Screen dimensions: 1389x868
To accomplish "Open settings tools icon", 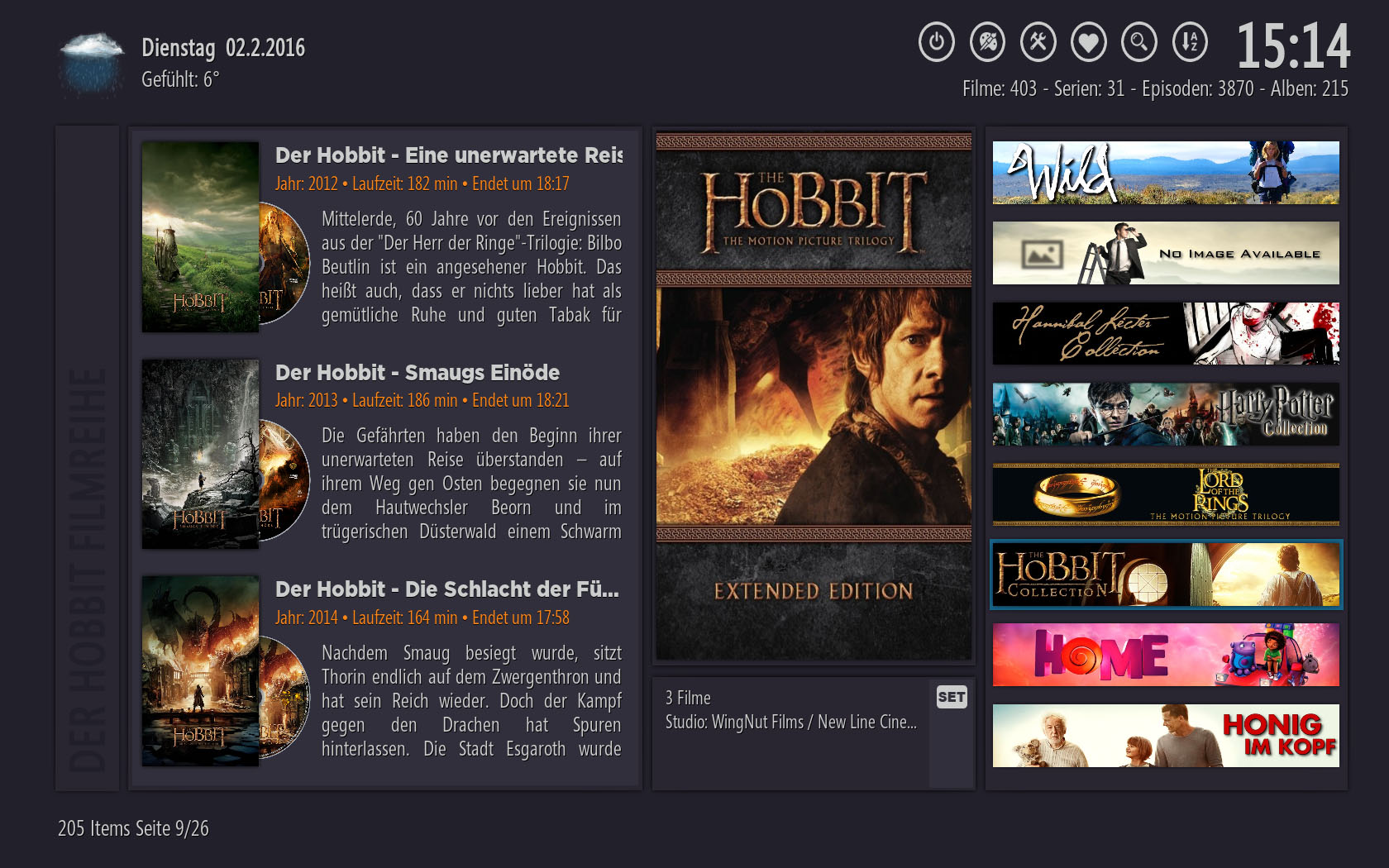I will pos(1038,41).
